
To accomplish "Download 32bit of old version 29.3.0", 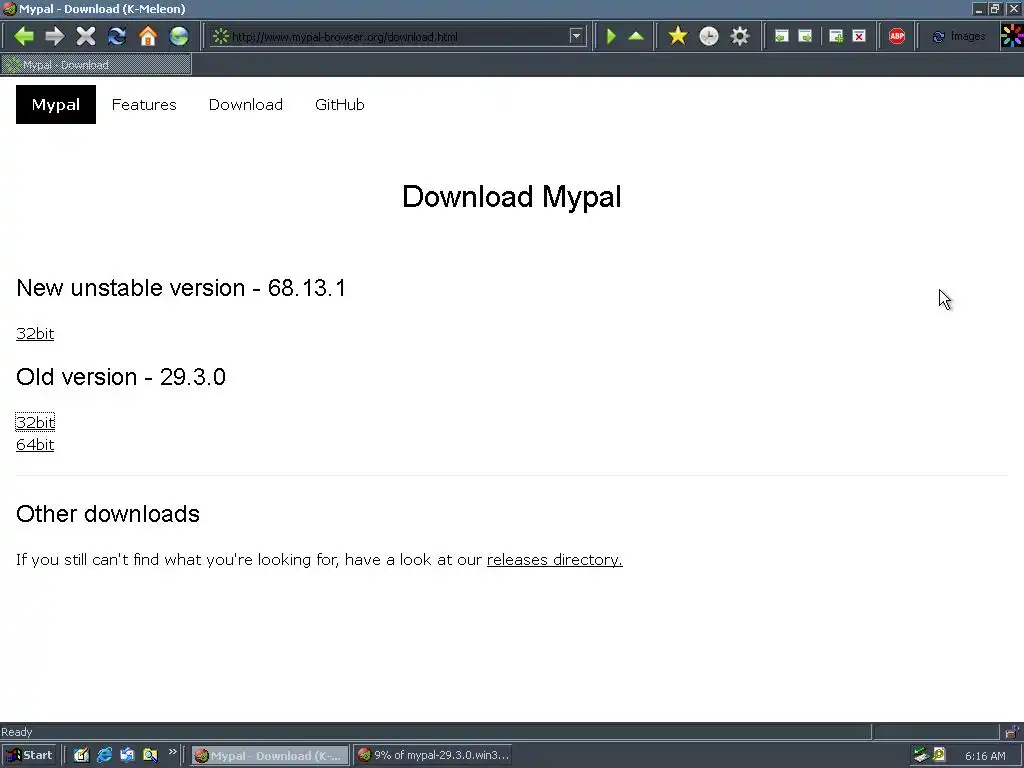I will 35,423.
